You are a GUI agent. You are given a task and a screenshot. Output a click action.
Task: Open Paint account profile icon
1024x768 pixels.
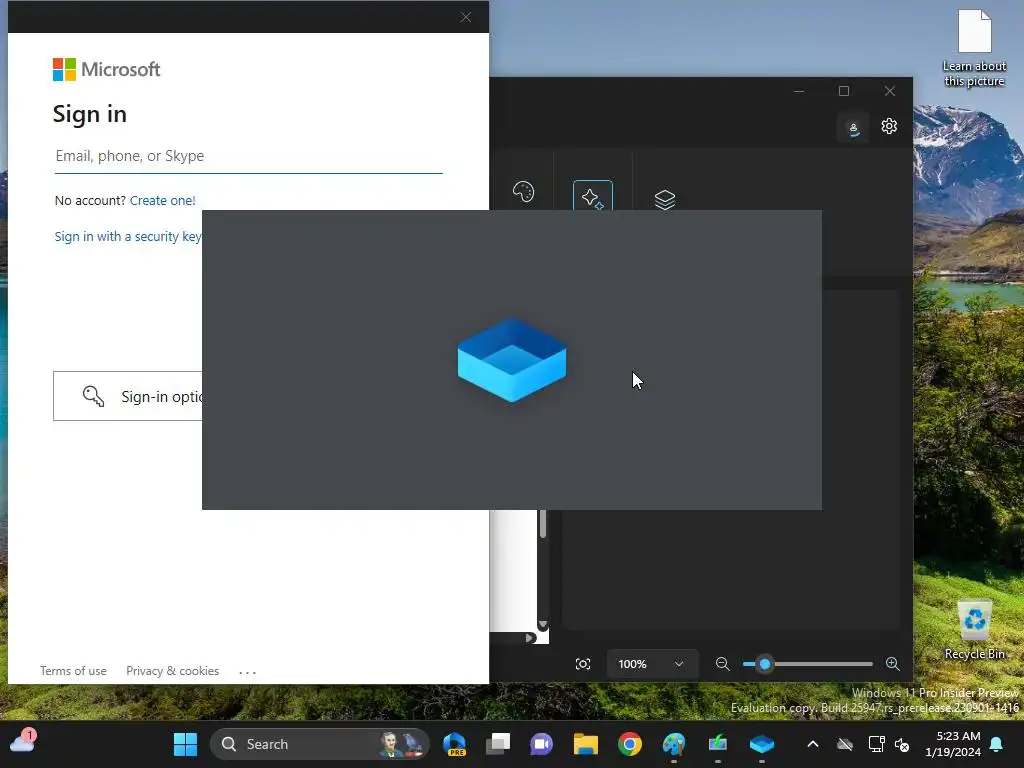pos(853,127)
